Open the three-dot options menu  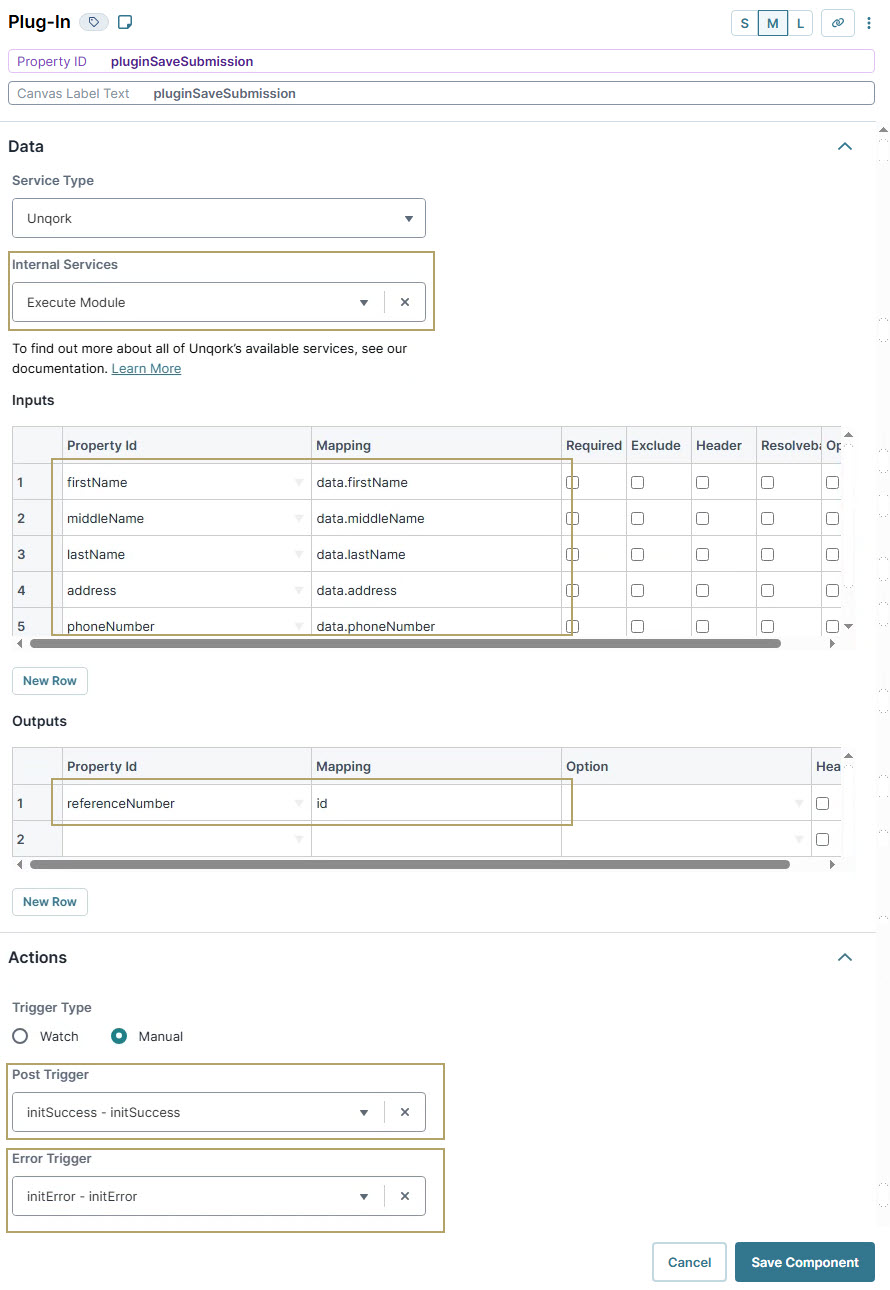click(868, 22)
